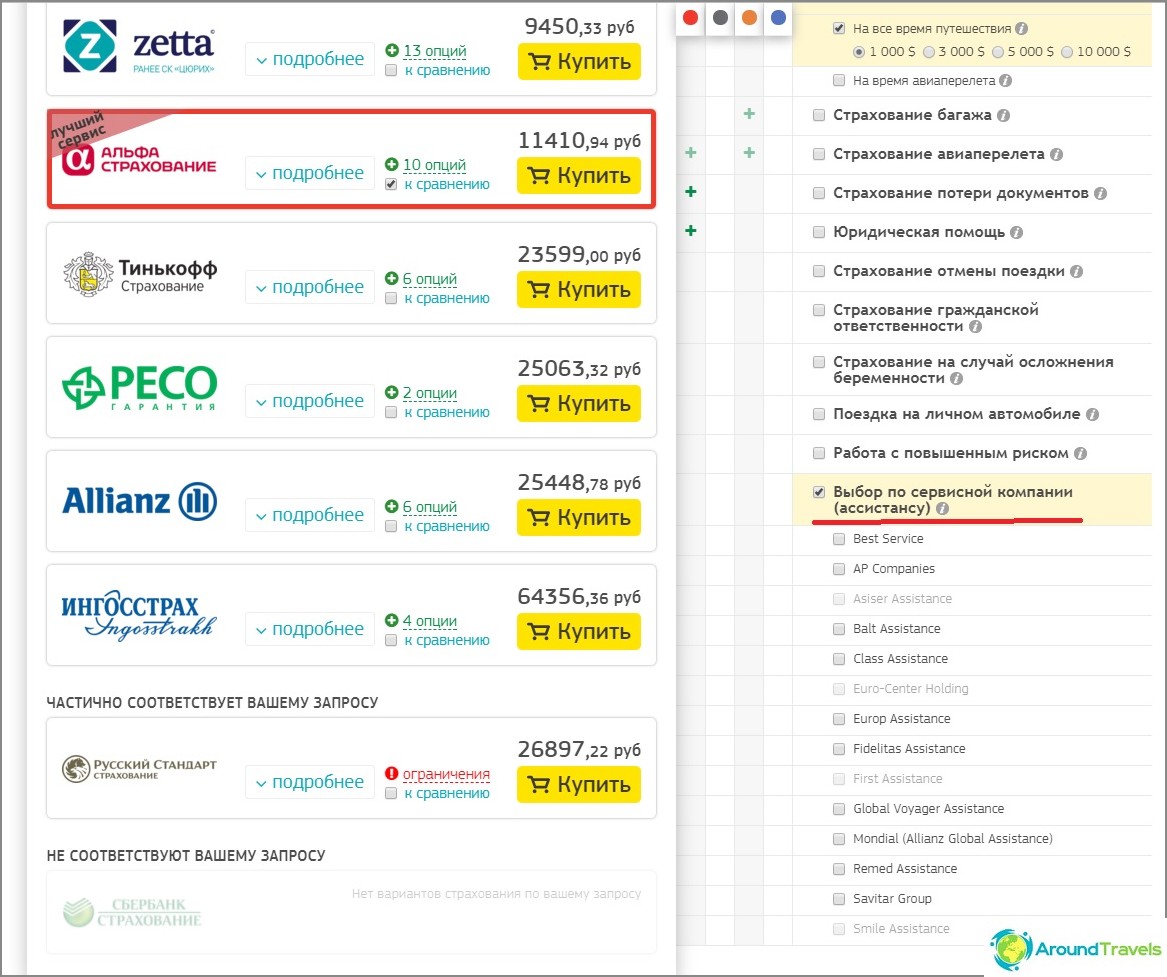The width and height of the screenshot is (1167, 977).
Task: Check the Europ Assistance checkbox
Action: pyautogui.click(x=839, y=719)
